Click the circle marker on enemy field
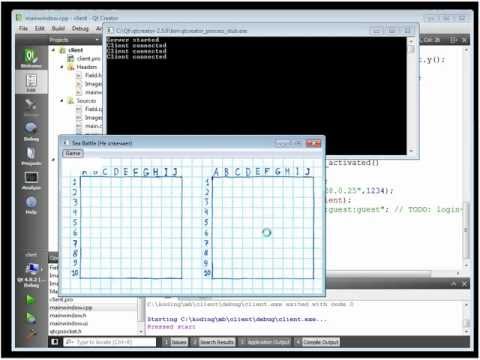Viewport: 480px width, 360px height. point(267,232)
